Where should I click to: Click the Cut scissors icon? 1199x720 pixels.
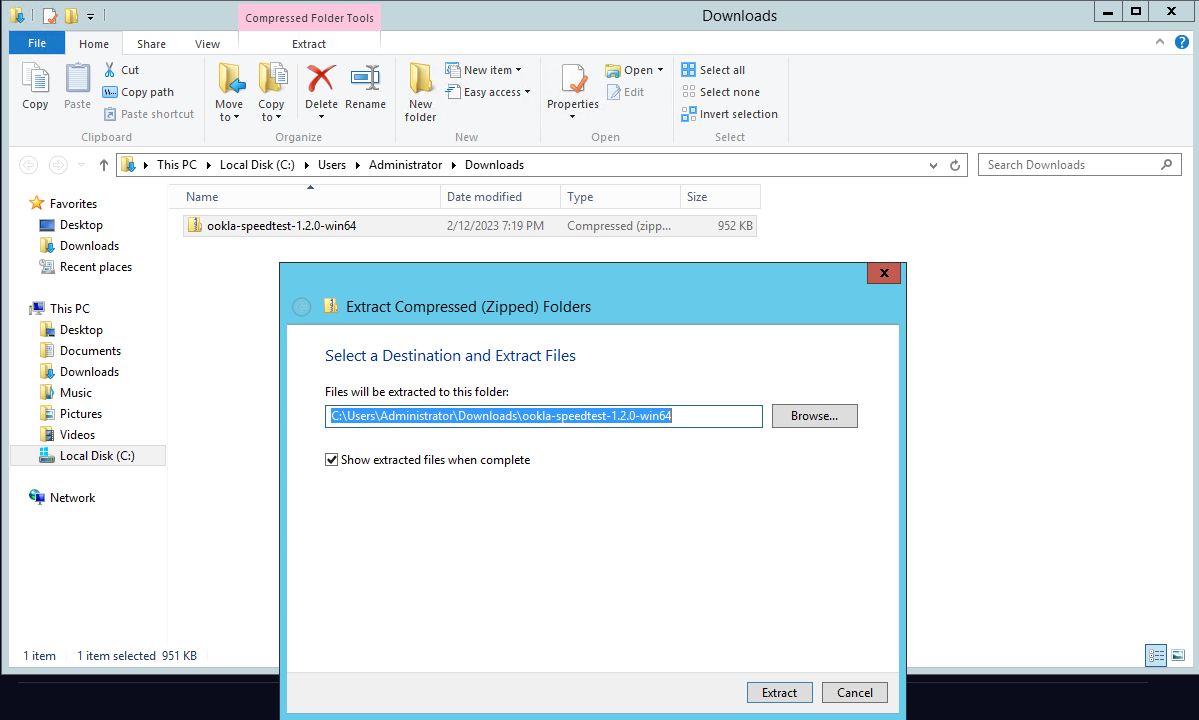tap(110, 70)
